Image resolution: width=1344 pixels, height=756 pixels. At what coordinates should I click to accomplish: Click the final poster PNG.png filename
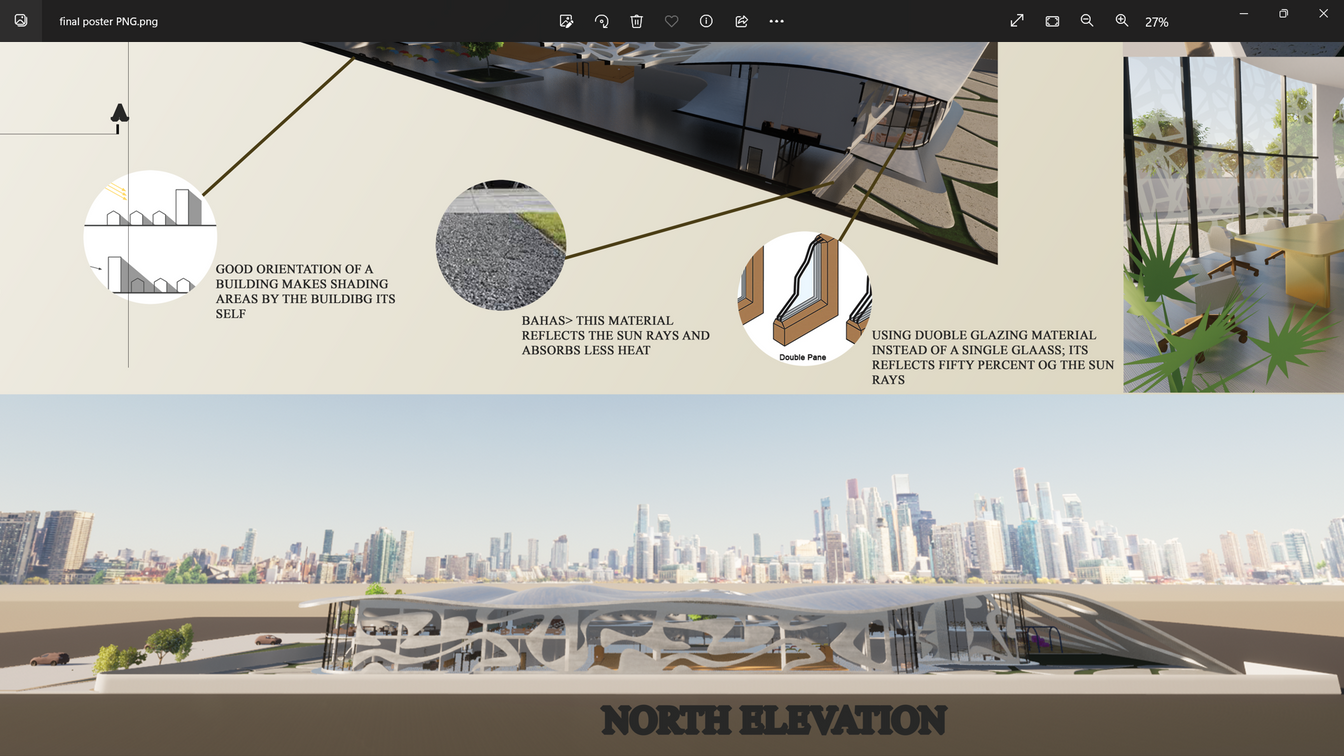pos(108,22)
